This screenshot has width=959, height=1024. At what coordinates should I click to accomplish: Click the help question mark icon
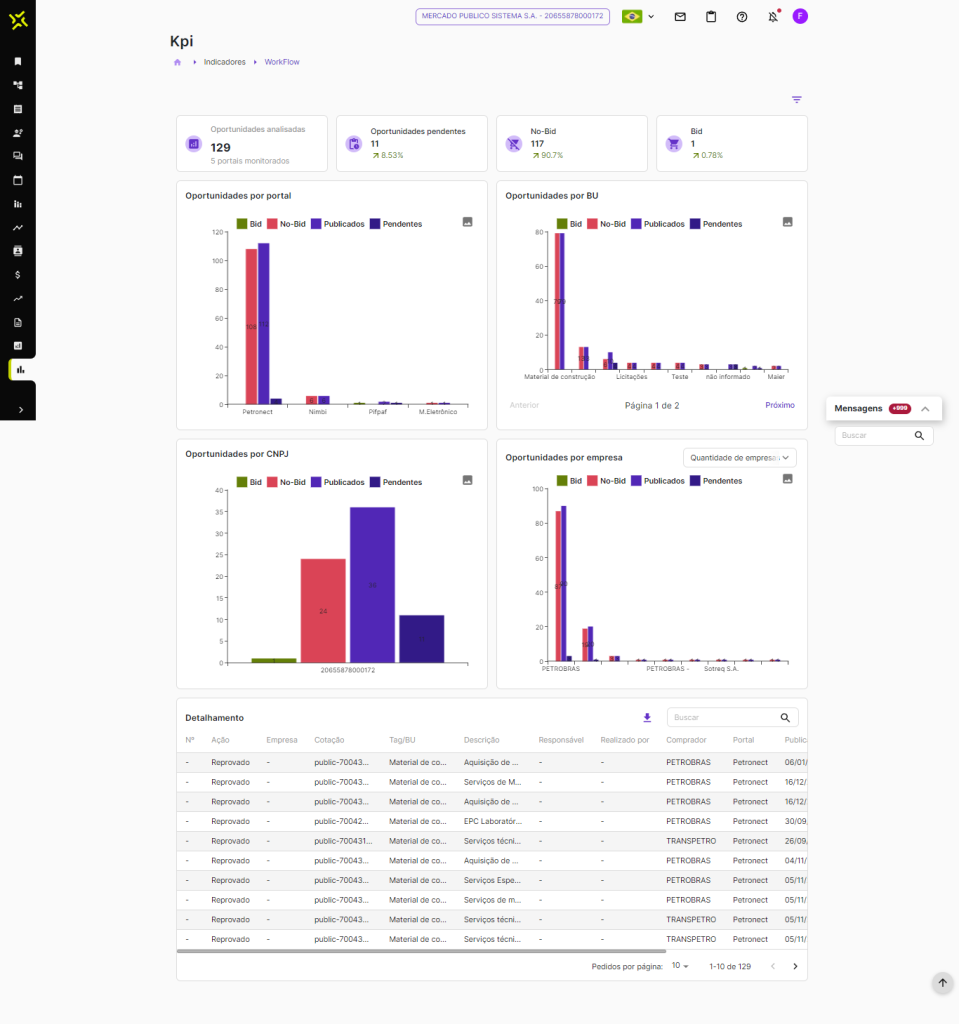[742, 16]
